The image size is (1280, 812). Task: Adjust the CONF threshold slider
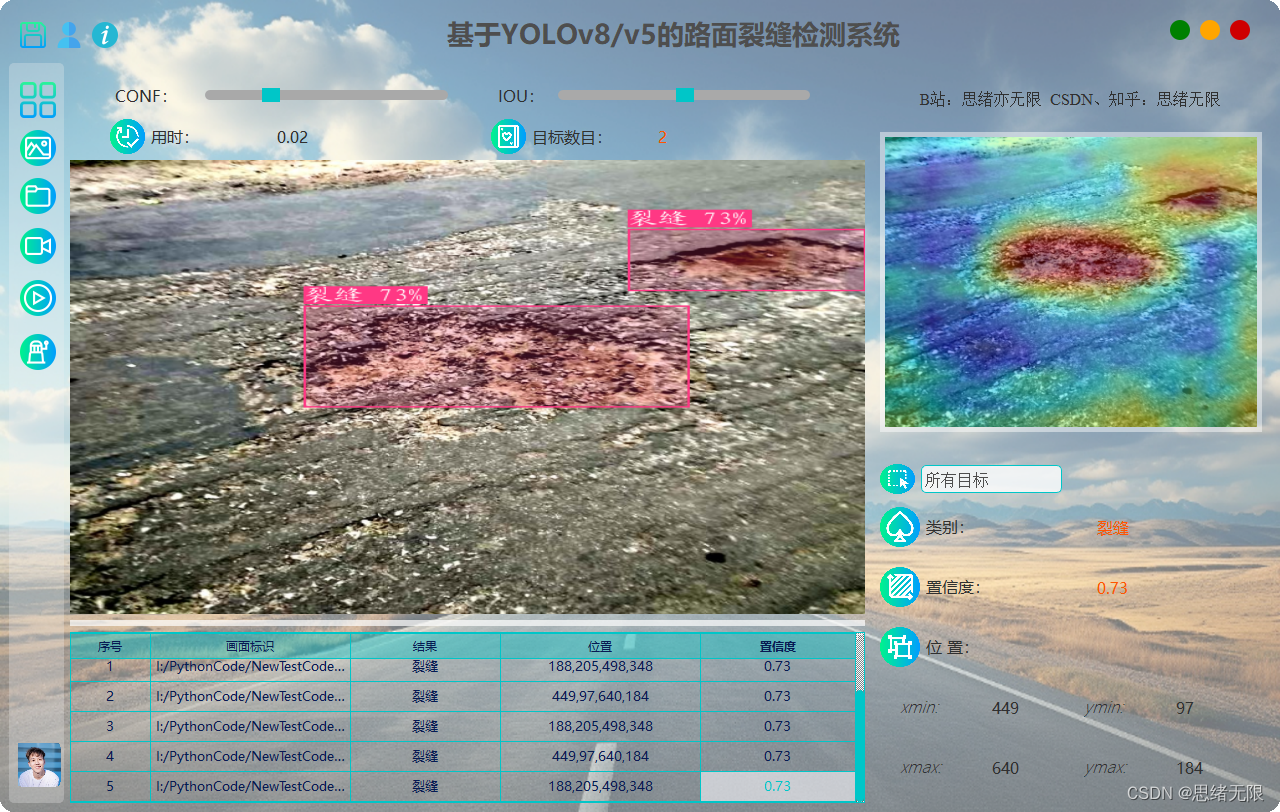coord(269,94)
